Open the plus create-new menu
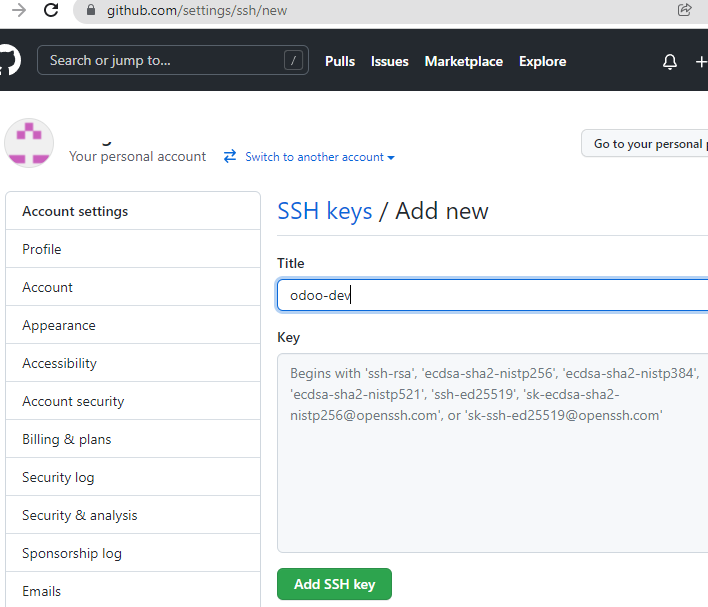The height and width of the screenshot is (607, 708). (x=701, y=61)
